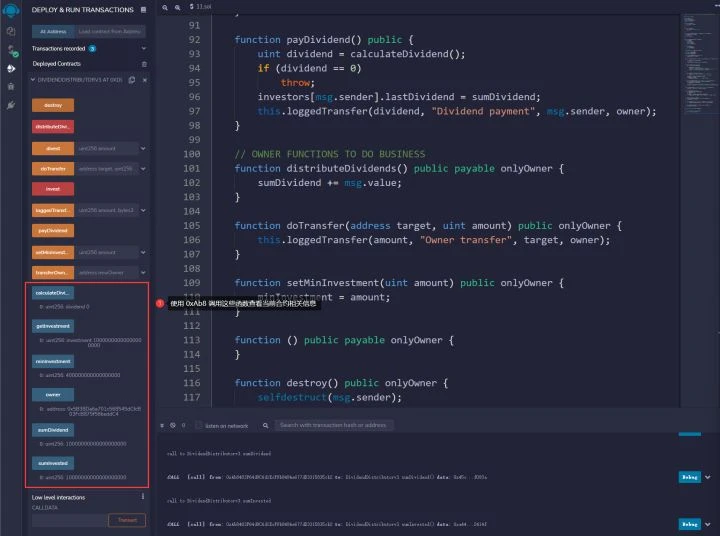Viewport: 720px width, 536px height.
Task: Debug the sumDividend call transaction
Action: click(x=689, y=477)
